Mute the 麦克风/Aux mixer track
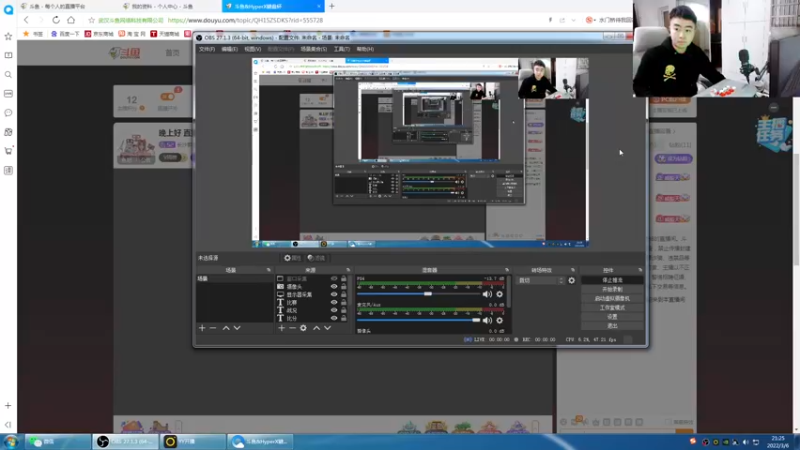Image resolution: width=800 pixels, height=450 pixels. click(x=487, y=320)
